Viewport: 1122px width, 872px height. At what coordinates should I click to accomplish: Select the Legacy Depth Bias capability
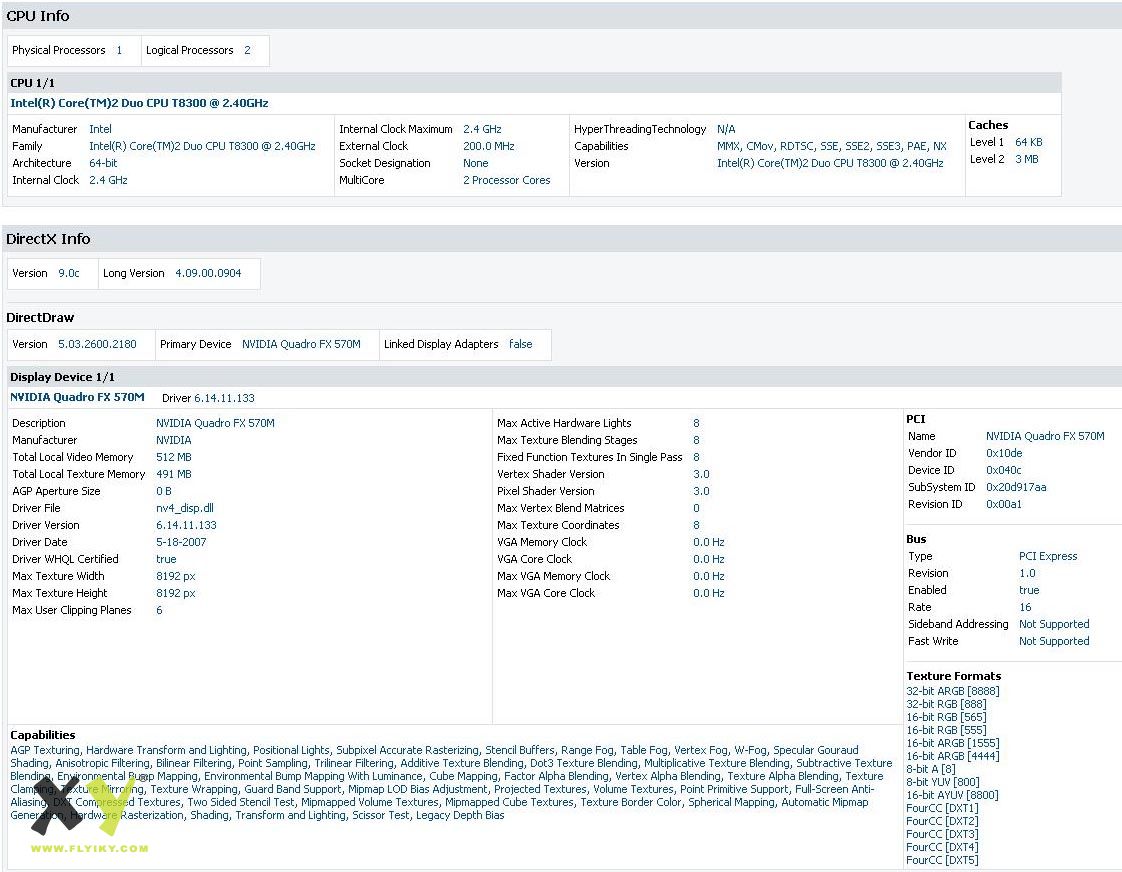(461, 815)
